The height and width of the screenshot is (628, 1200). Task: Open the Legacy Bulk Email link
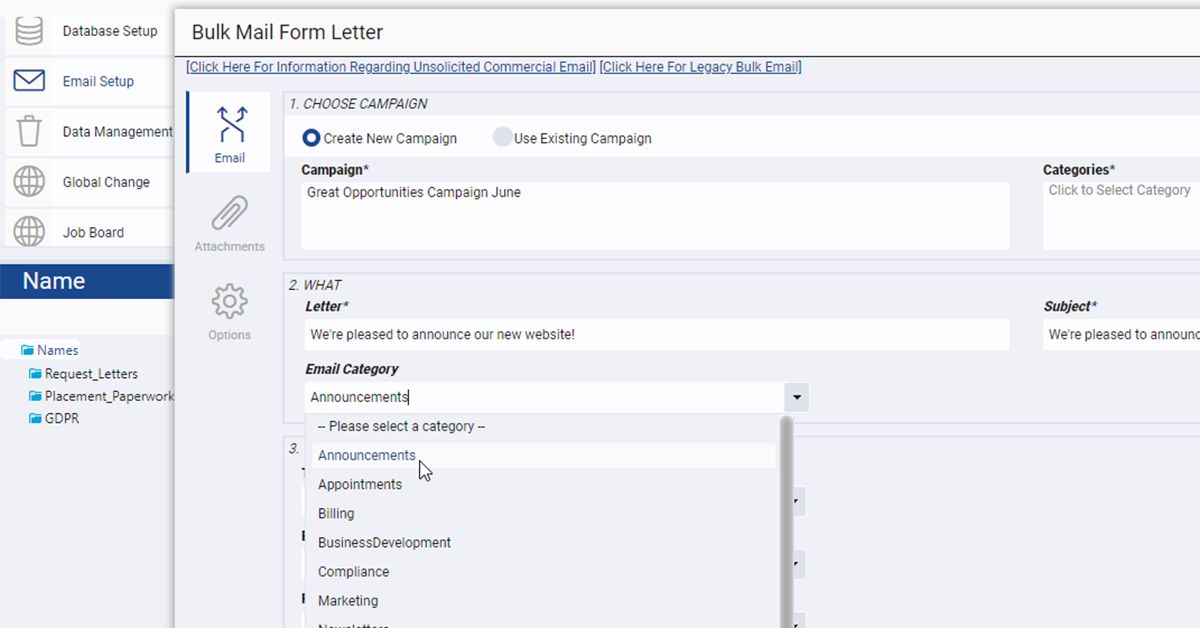tap(700, 67)
